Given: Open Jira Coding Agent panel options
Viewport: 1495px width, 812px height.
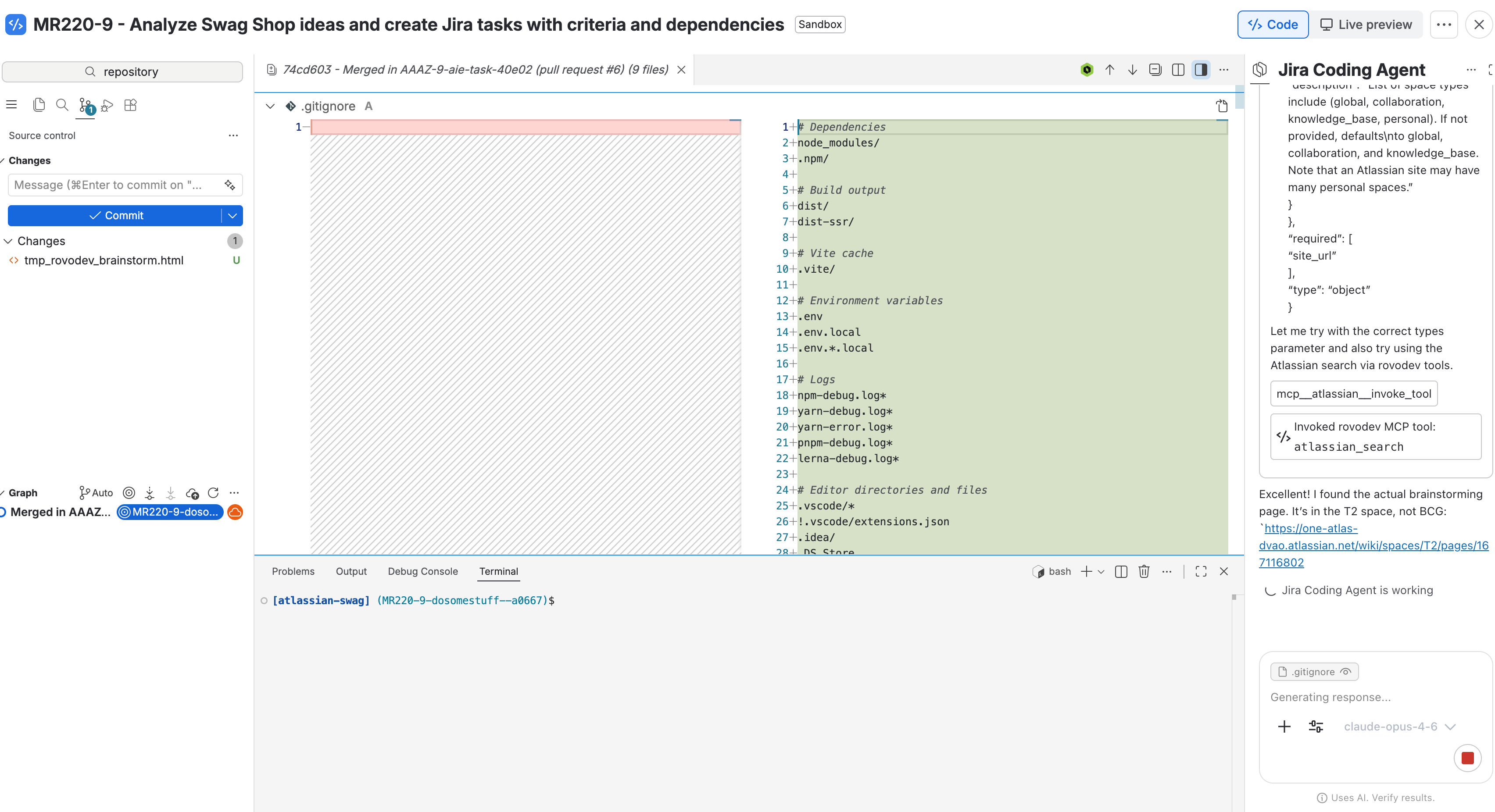Looking at the screenshot, I should pyautogui.click(x=1471, y=70).
